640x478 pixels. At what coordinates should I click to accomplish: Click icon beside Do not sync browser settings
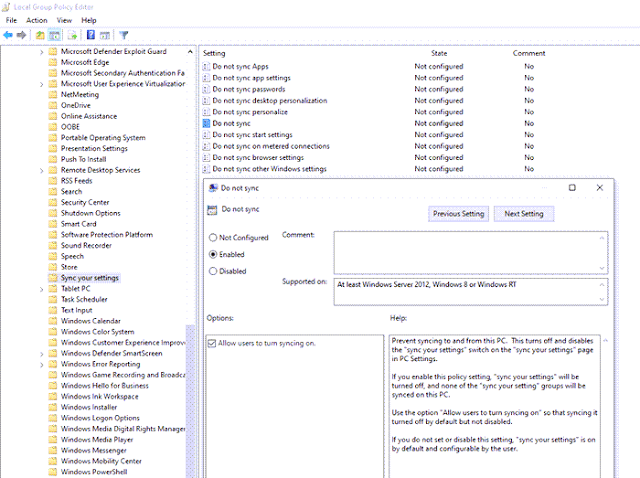pyautogui.click(x=207, y=158)
